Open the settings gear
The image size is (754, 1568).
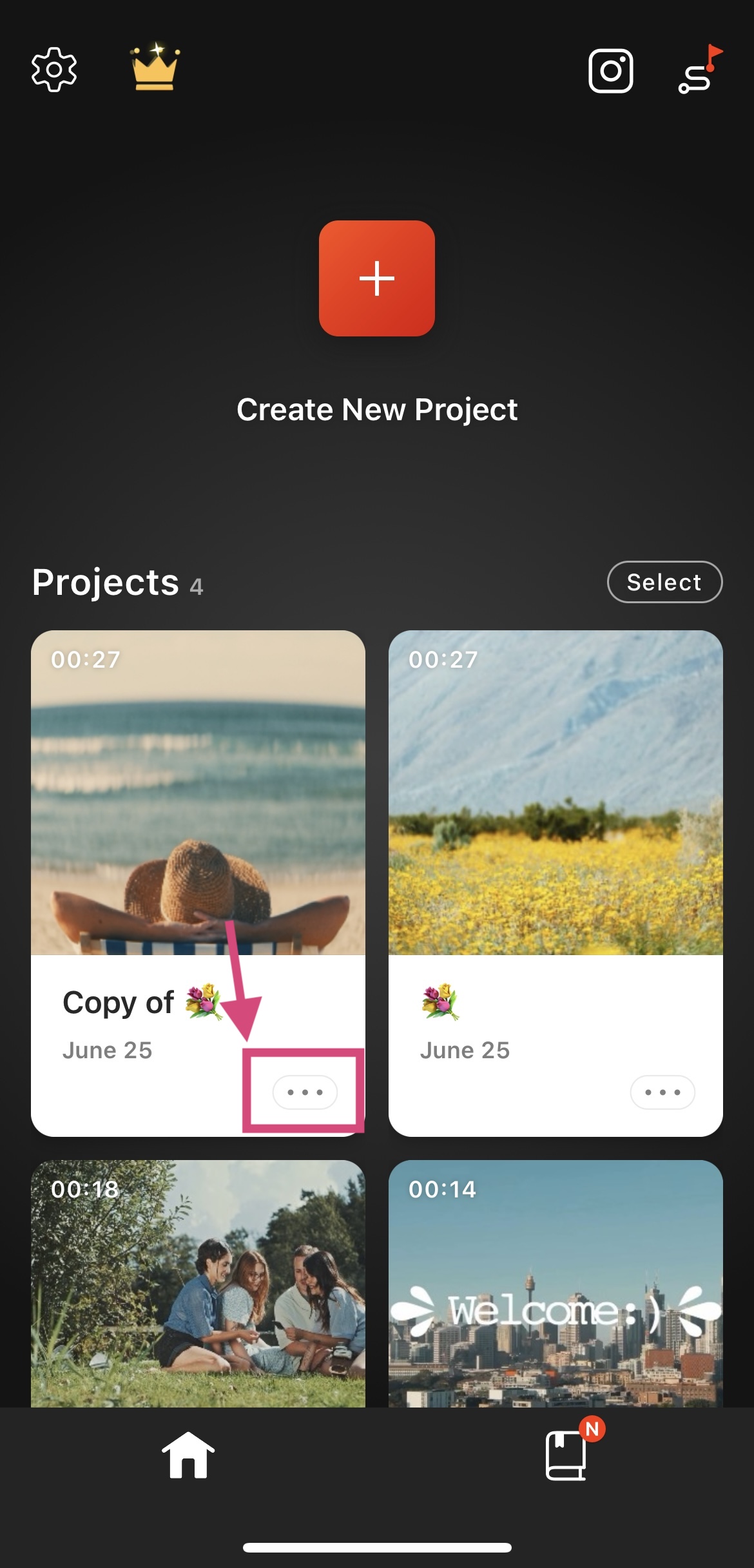click(54, 70)
